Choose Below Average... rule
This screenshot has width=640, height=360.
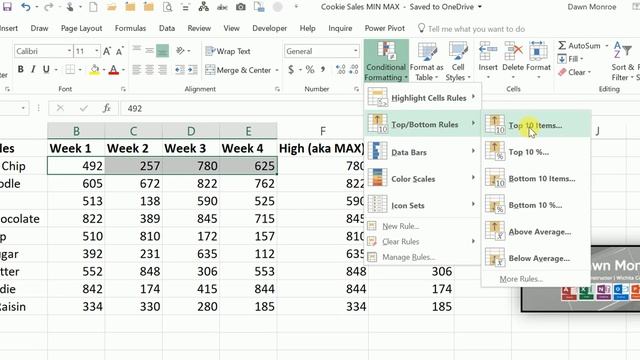pos(536,258)
